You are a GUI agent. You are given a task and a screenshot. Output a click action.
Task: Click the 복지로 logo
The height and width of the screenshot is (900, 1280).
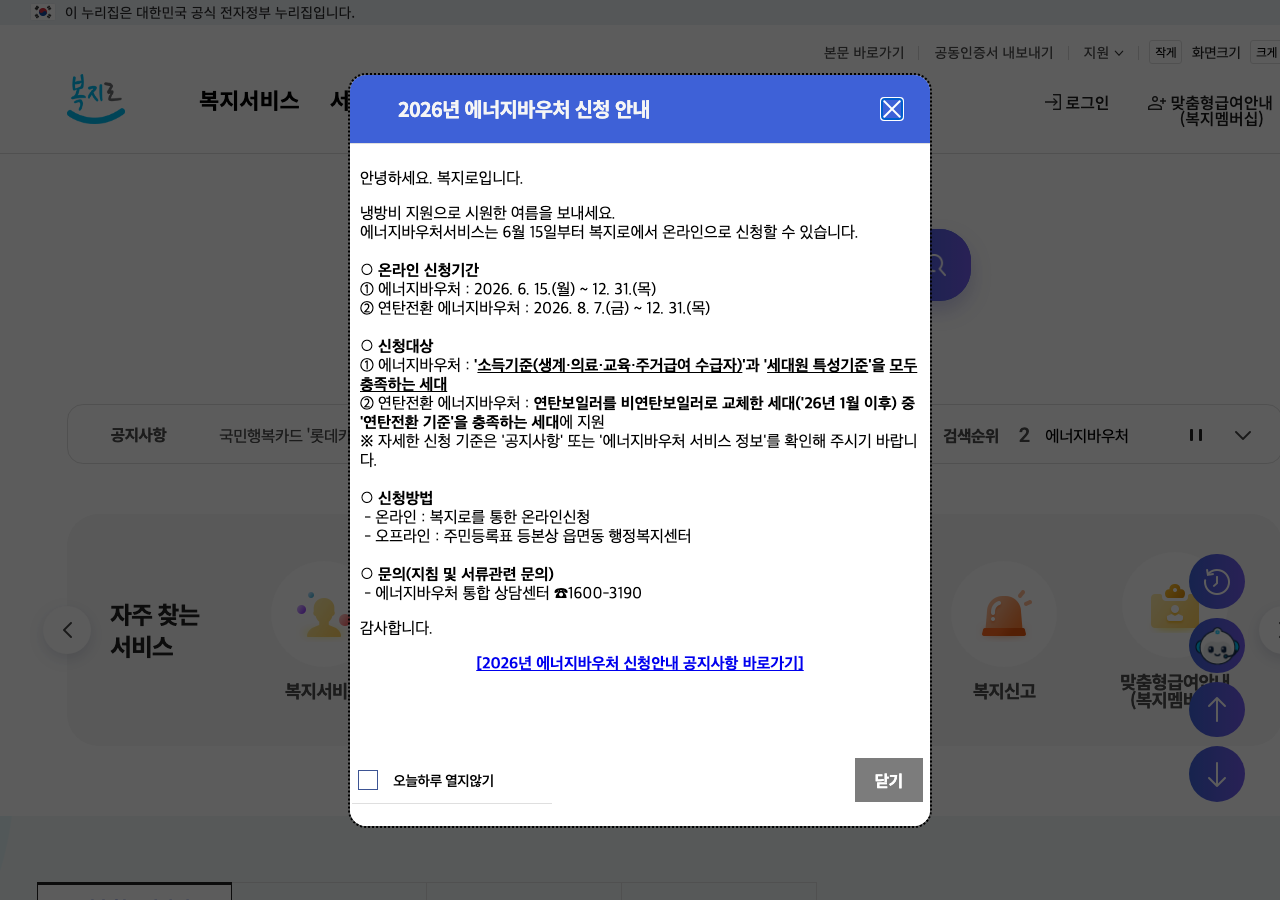pyautogui.click(x=96, y=100)
